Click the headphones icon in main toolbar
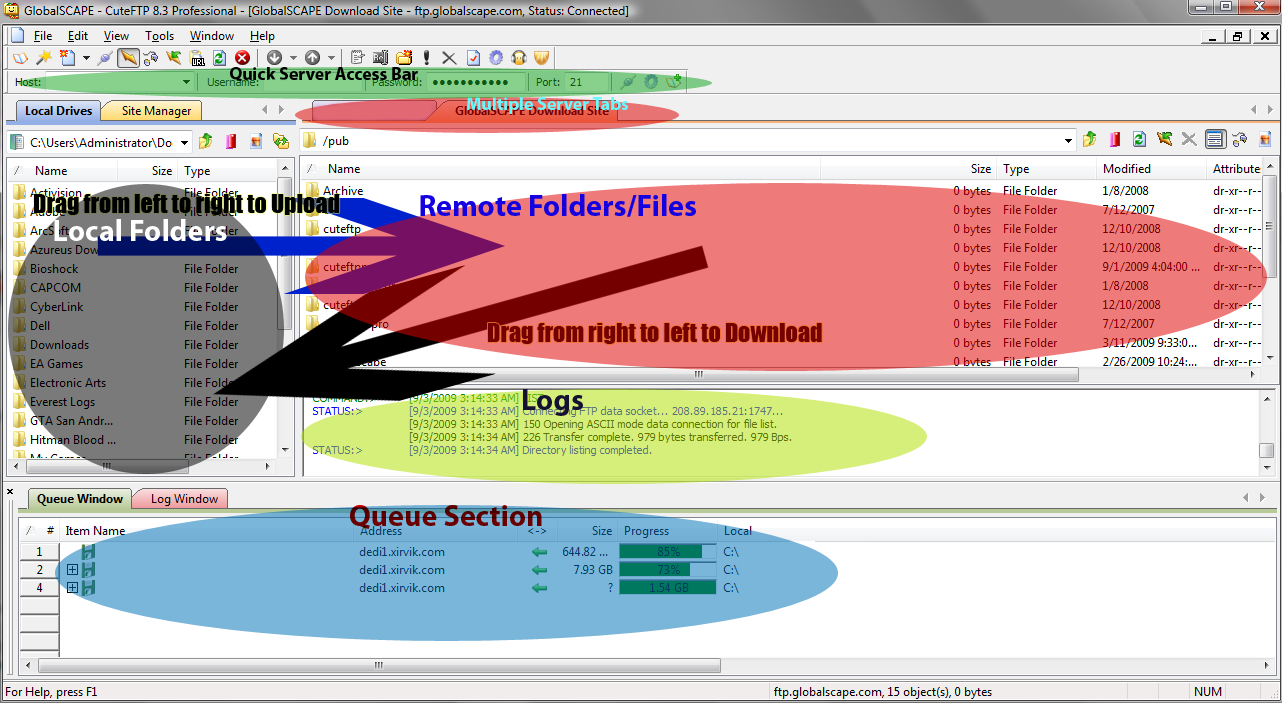 [x=519, y=58]
